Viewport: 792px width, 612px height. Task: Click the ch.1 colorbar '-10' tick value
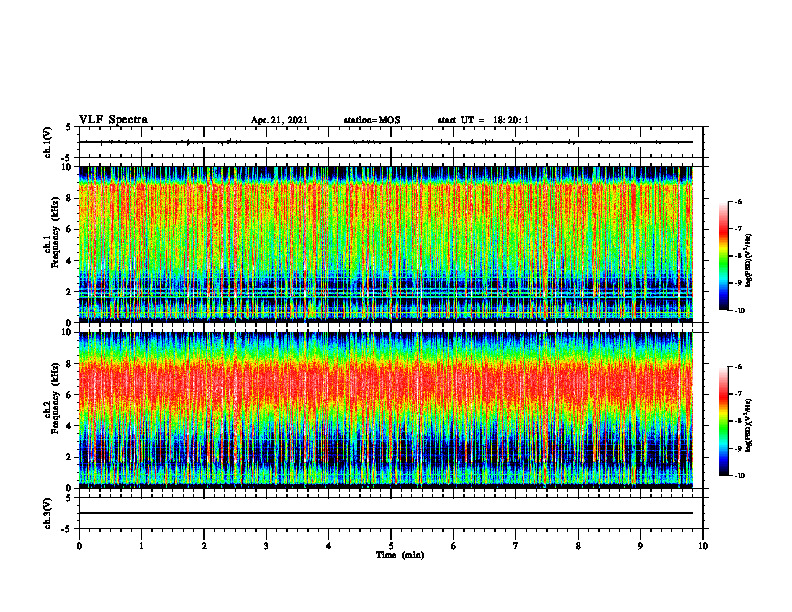pos(740,311)
